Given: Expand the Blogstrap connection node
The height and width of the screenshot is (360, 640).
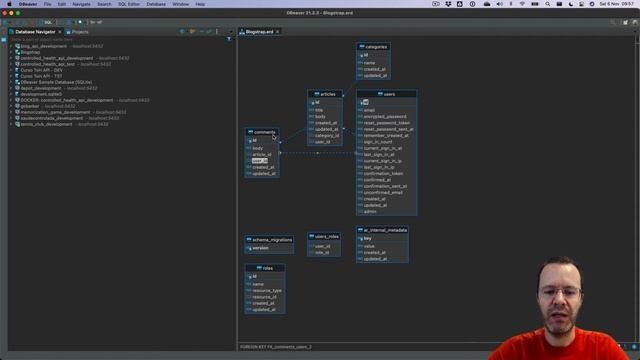Looking at the screenshot, I should [x=11, y=52].
